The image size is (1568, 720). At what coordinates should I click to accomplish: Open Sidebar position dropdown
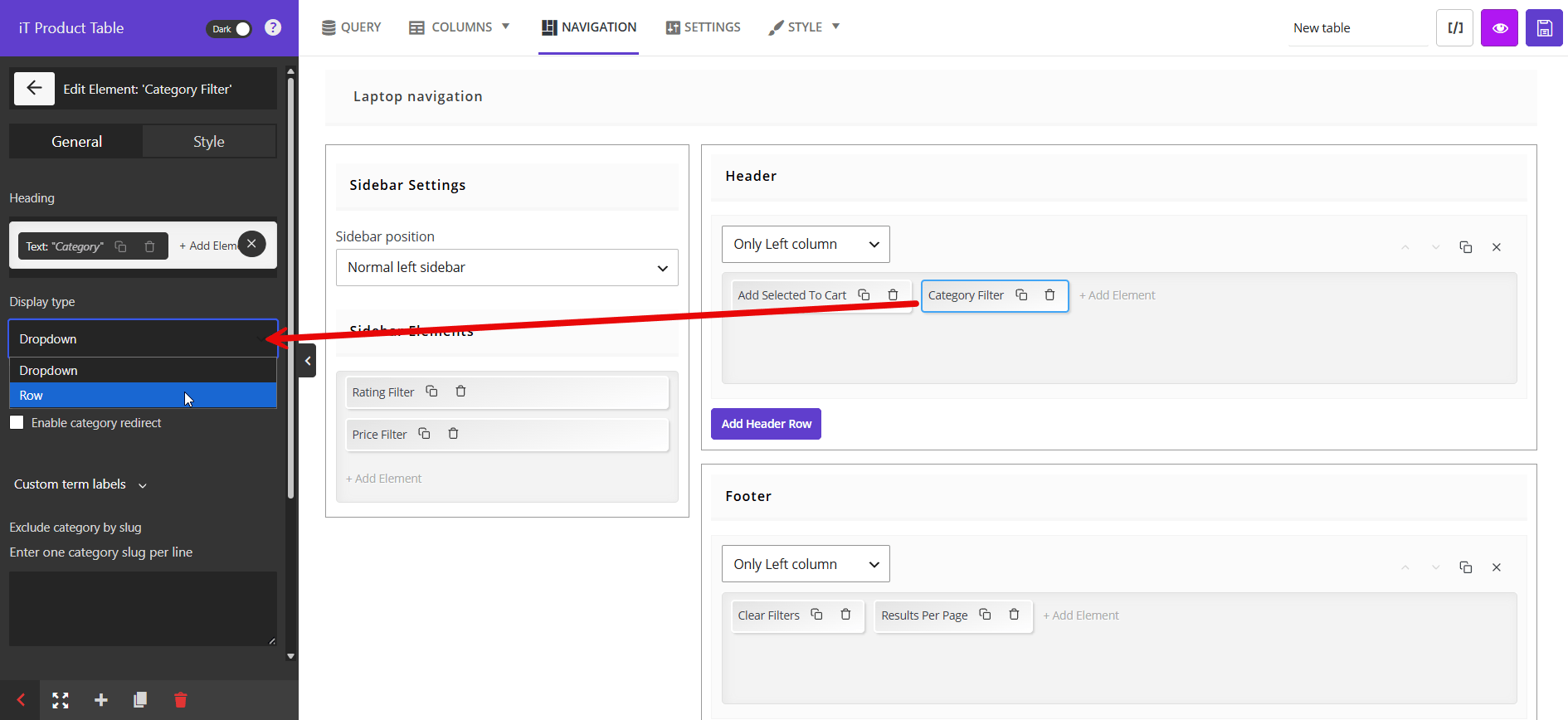click(x=507, y=268)
